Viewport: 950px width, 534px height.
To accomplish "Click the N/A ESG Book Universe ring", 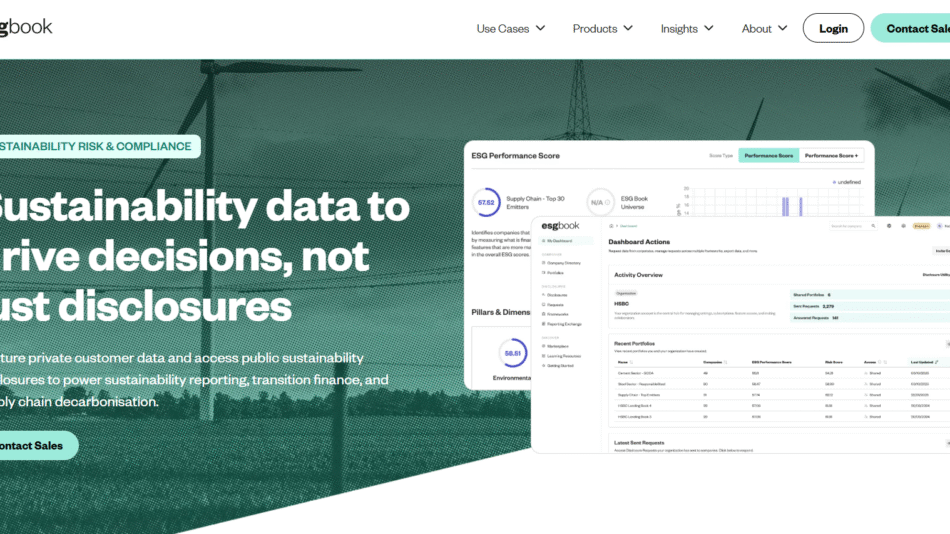I will (x=600, y=203).
